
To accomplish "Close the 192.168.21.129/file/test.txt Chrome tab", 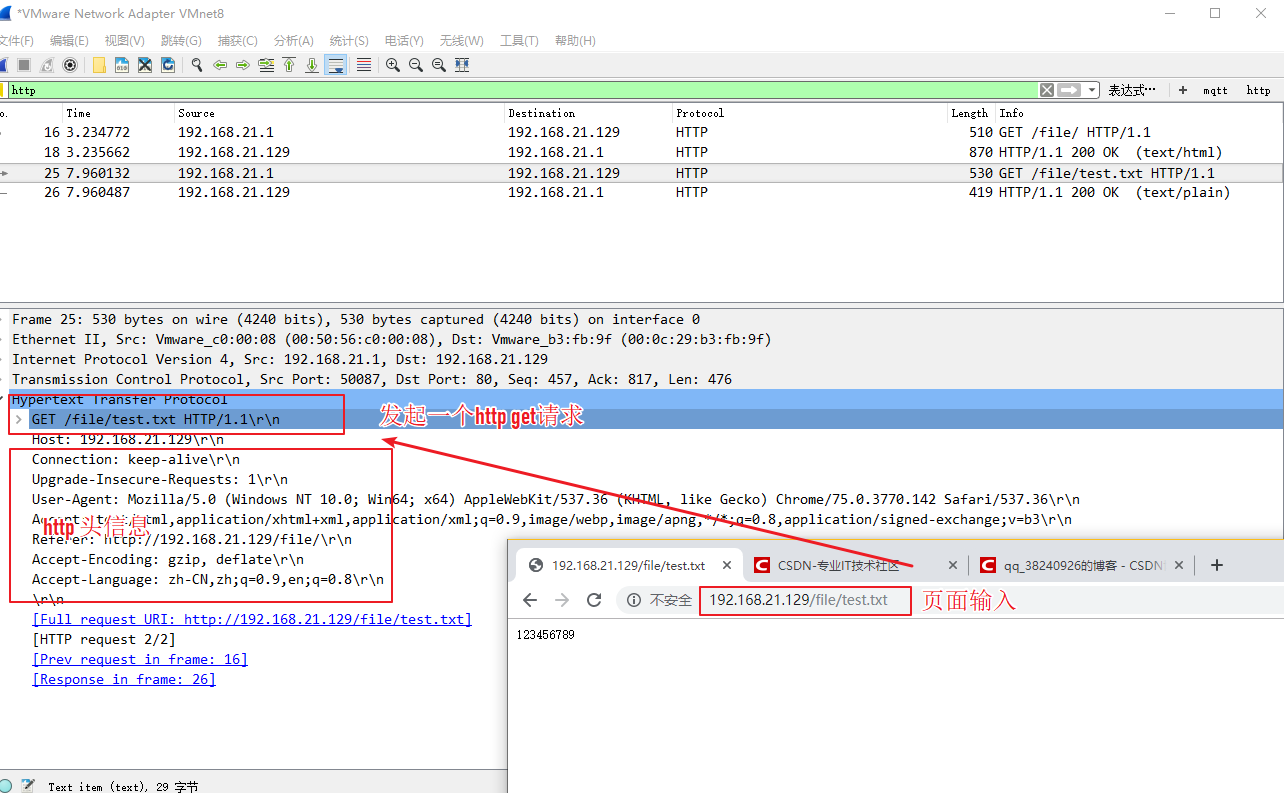I will [727, 565].
